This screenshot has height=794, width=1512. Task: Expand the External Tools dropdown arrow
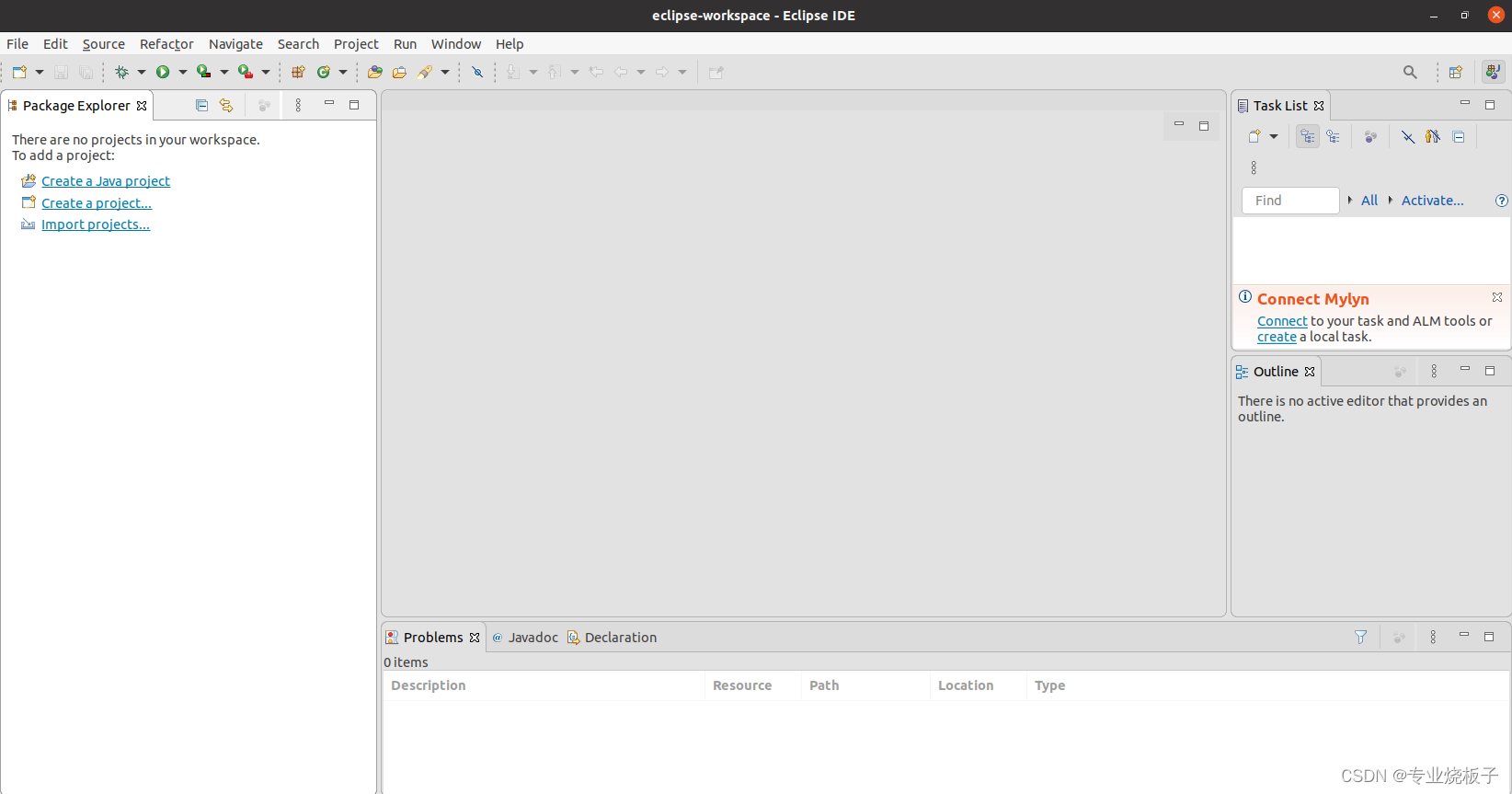(266, 72)
